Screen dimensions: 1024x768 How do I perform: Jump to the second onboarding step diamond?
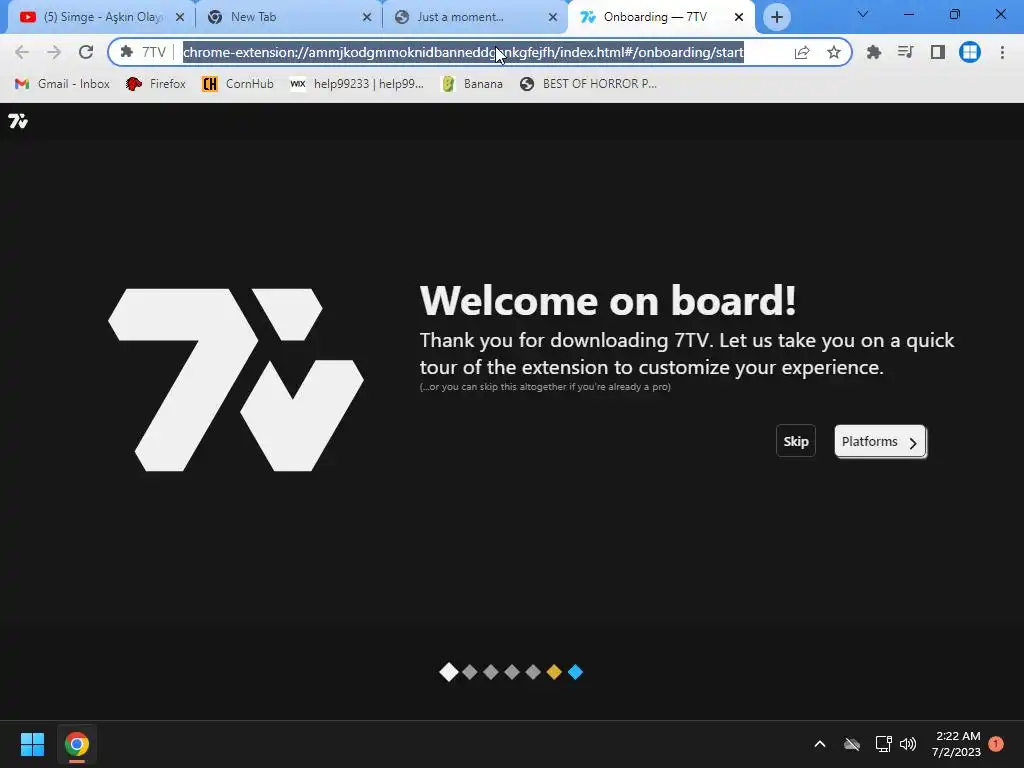coord(470,672)
